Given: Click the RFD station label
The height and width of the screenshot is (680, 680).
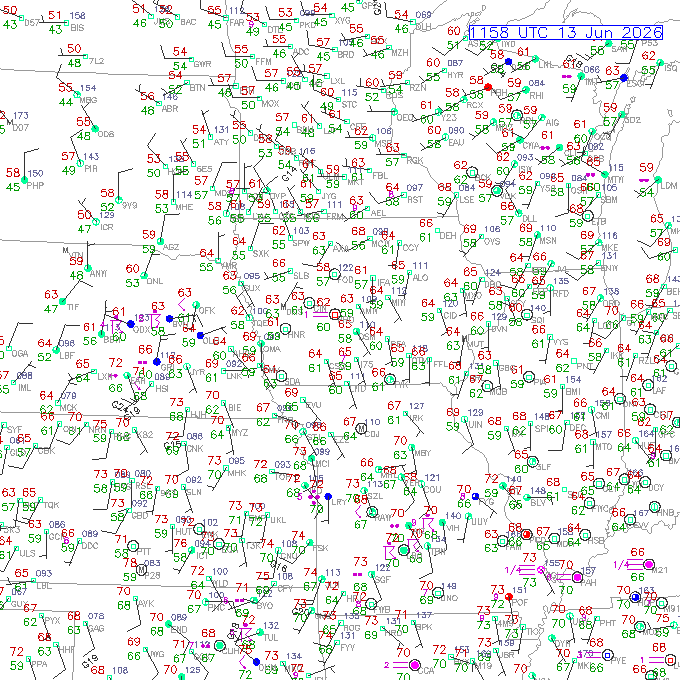Looking at the screenshot, I should click(561, 294).
